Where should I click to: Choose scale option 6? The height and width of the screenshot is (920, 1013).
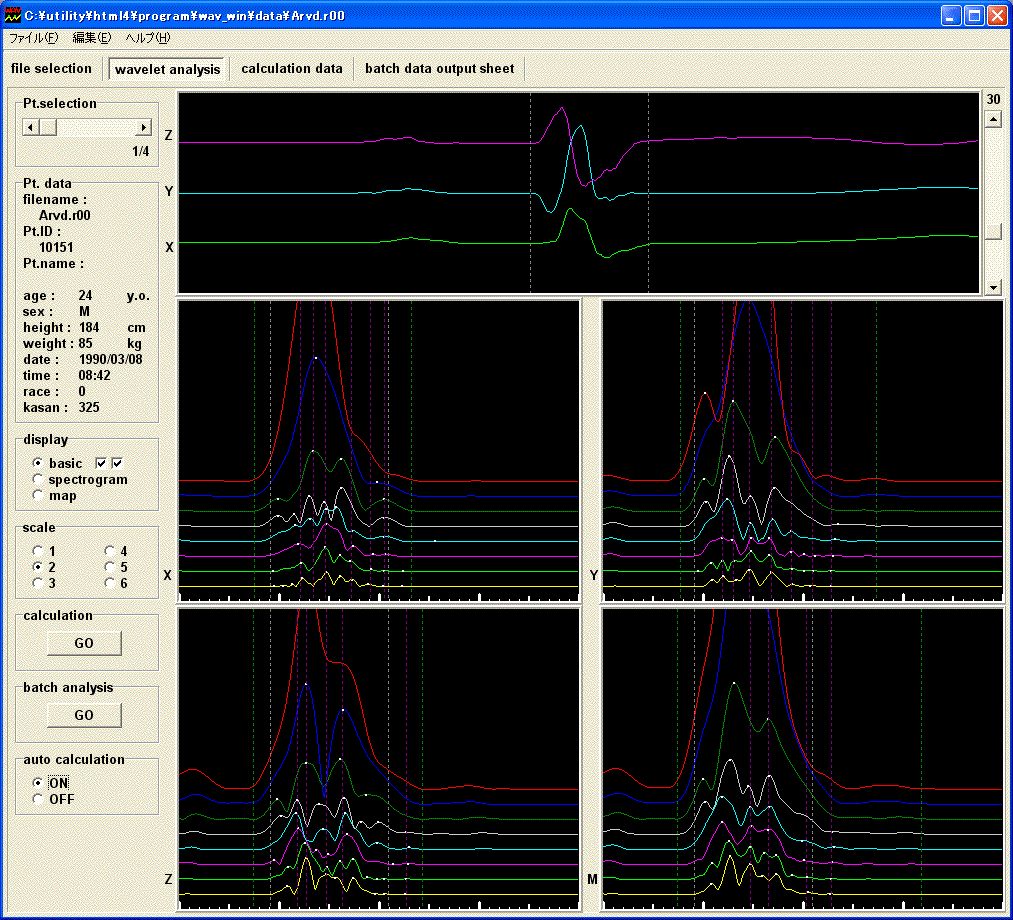111,583
